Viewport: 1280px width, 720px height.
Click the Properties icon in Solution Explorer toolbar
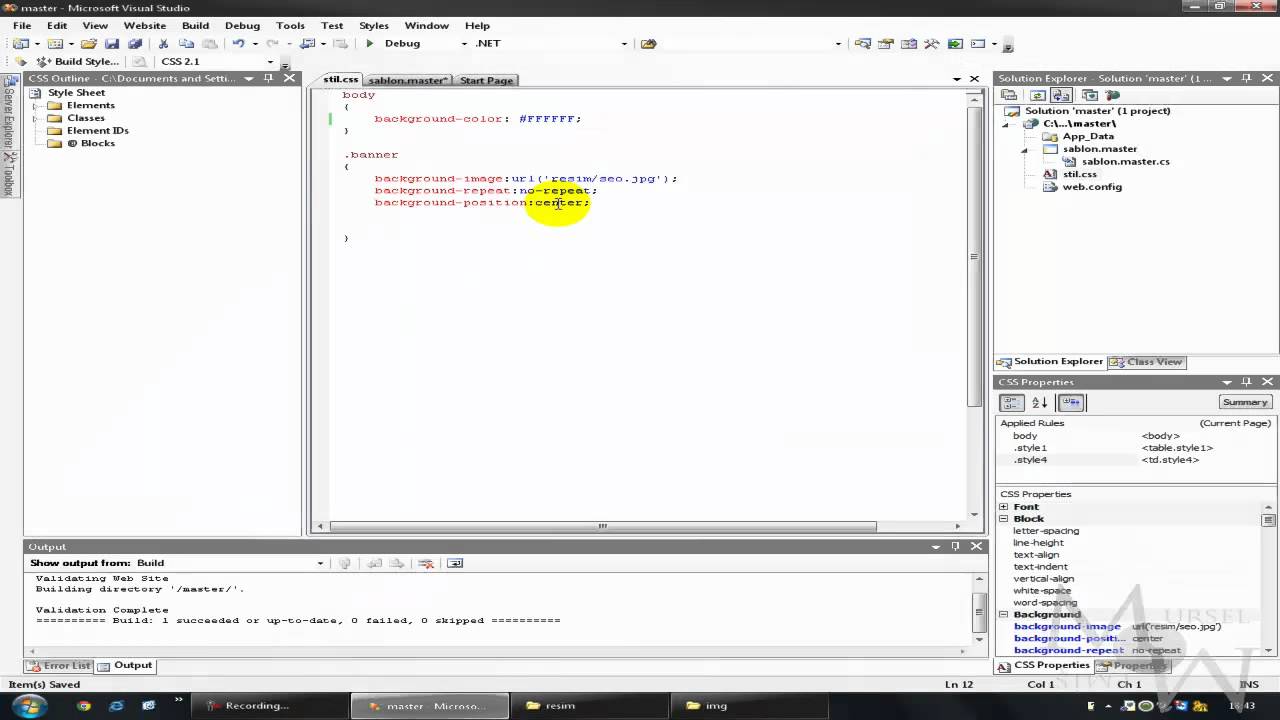(x=1010, y=95)
